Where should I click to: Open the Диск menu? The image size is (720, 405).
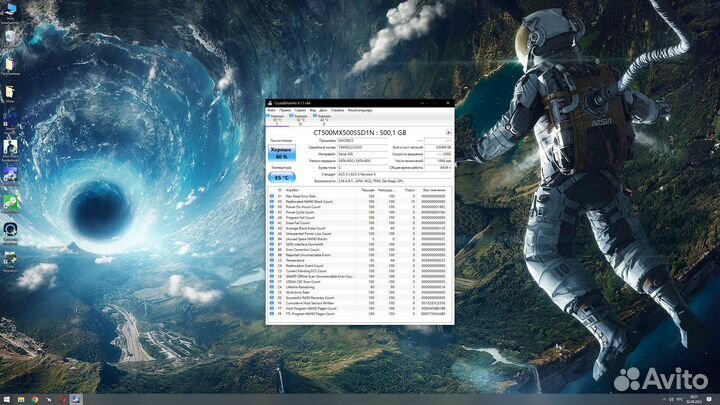pyautogui.click(x=323, y=110)
